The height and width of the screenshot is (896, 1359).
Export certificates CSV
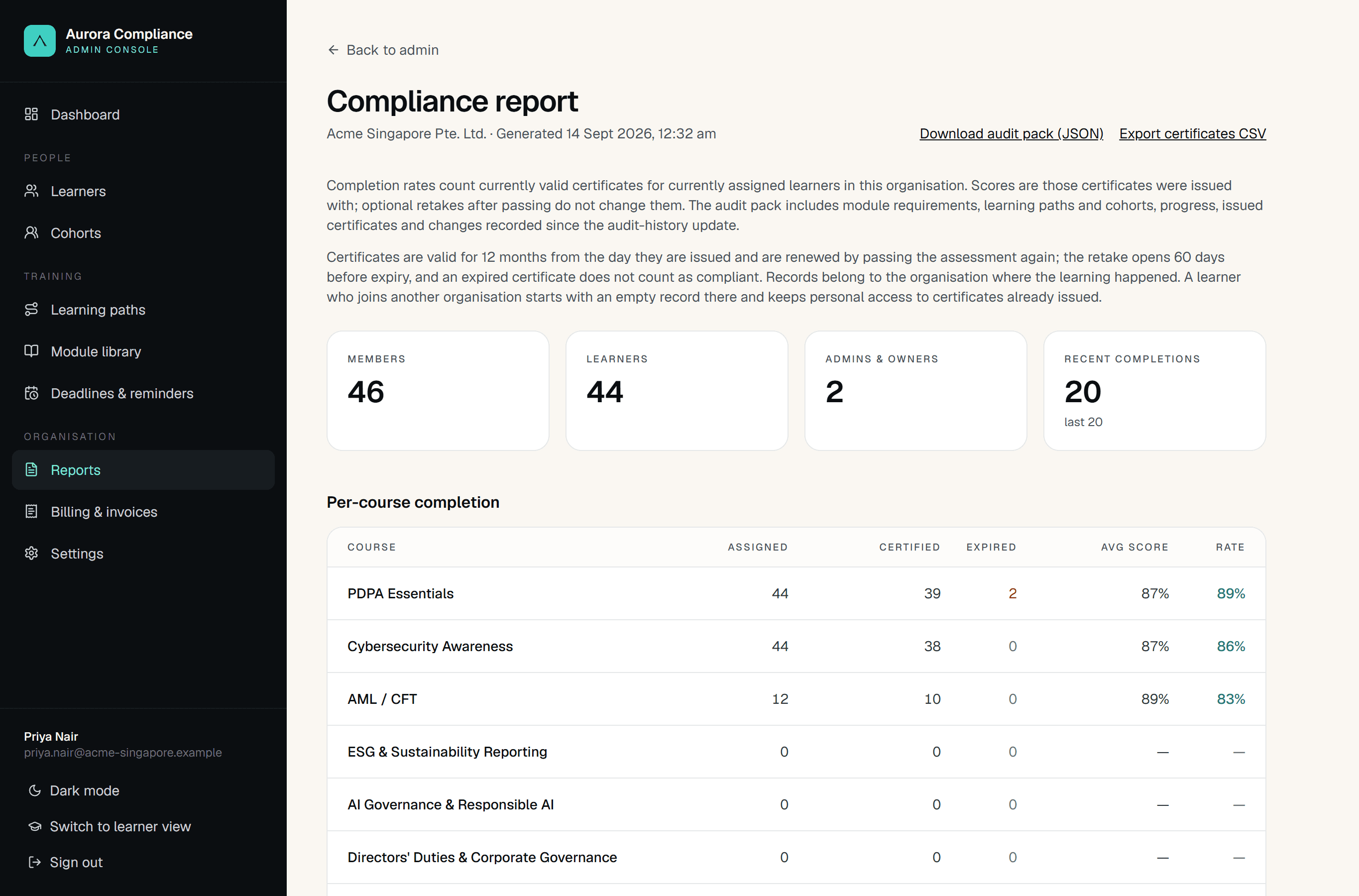1192,133
